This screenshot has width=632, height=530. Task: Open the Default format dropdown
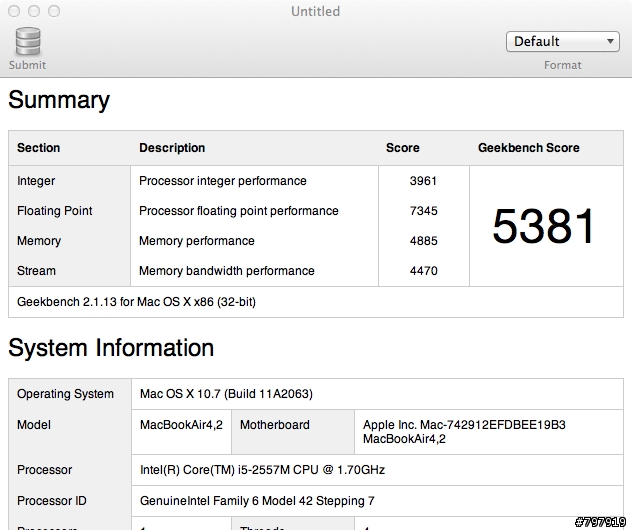(x=563, y=42)
